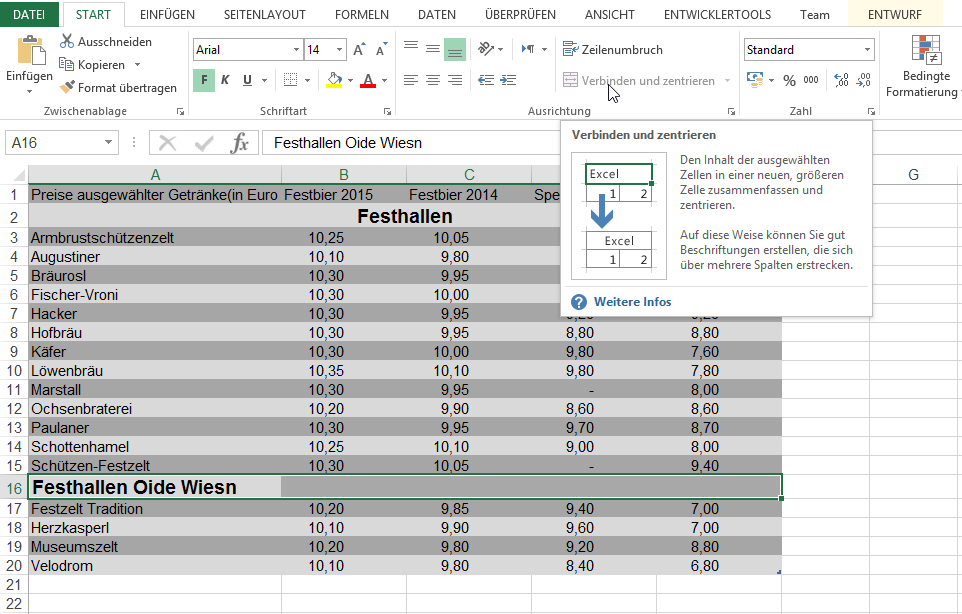
Task: Cut selection with Ausschneiden scissors
Action: pos(105,42)
